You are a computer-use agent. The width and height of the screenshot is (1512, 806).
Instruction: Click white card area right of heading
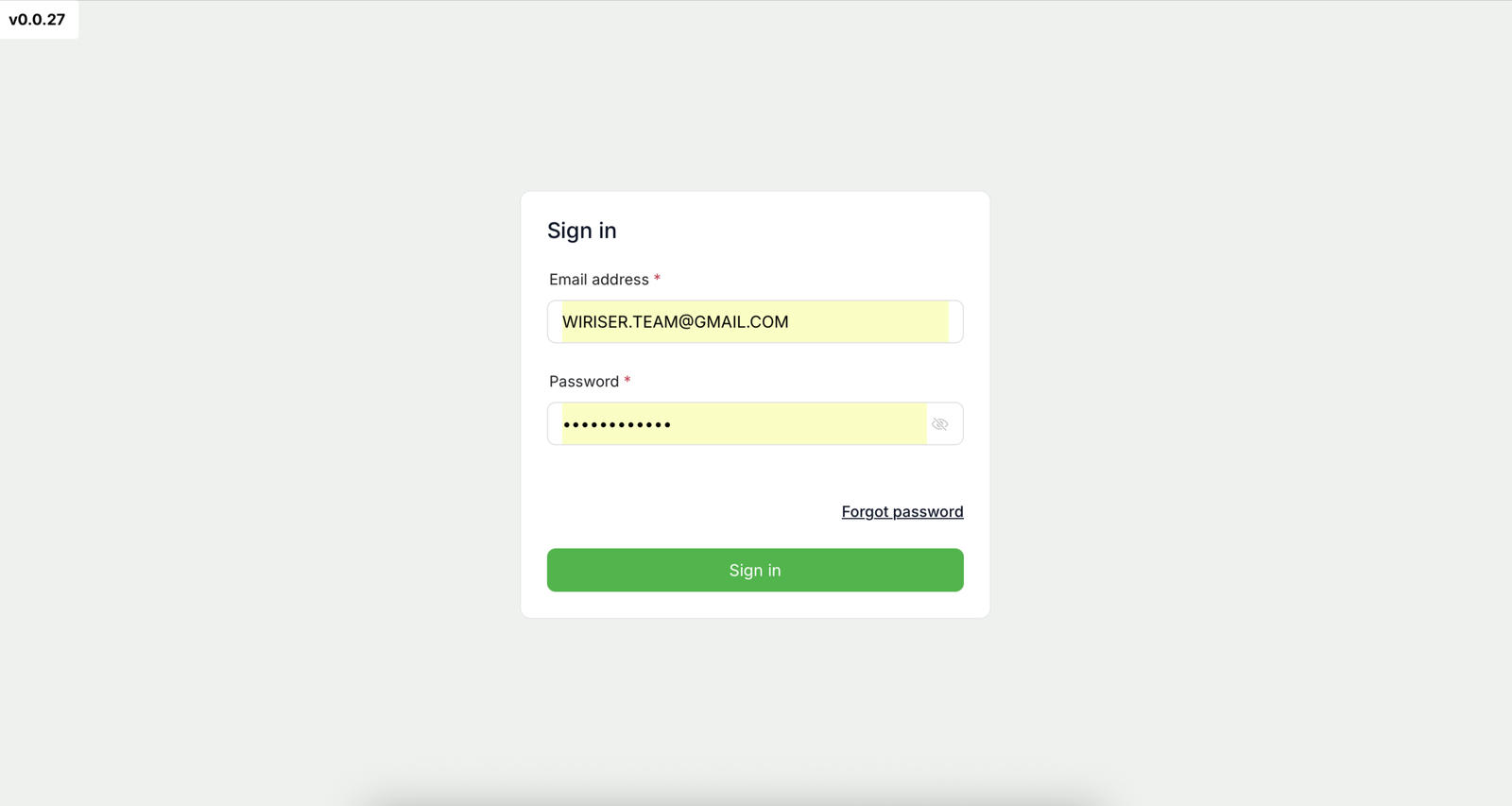coord(803,231)
